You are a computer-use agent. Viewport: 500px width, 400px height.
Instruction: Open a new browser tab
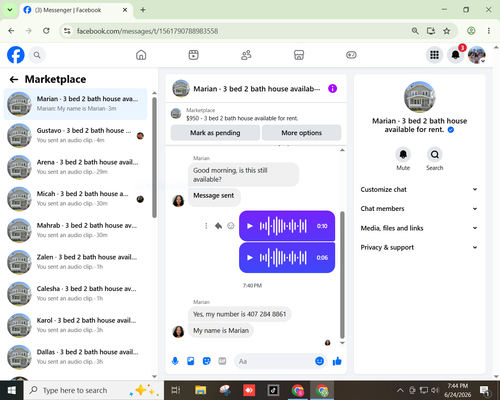143,10
